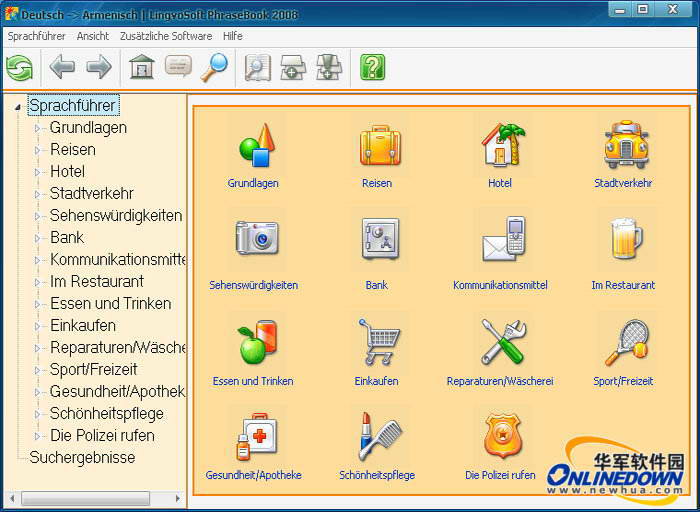Expand the Hotel tree node arrow
Image resolution: width=700 pixels, height=512 pixels.
pyautogui.click(x=38, y=172)
